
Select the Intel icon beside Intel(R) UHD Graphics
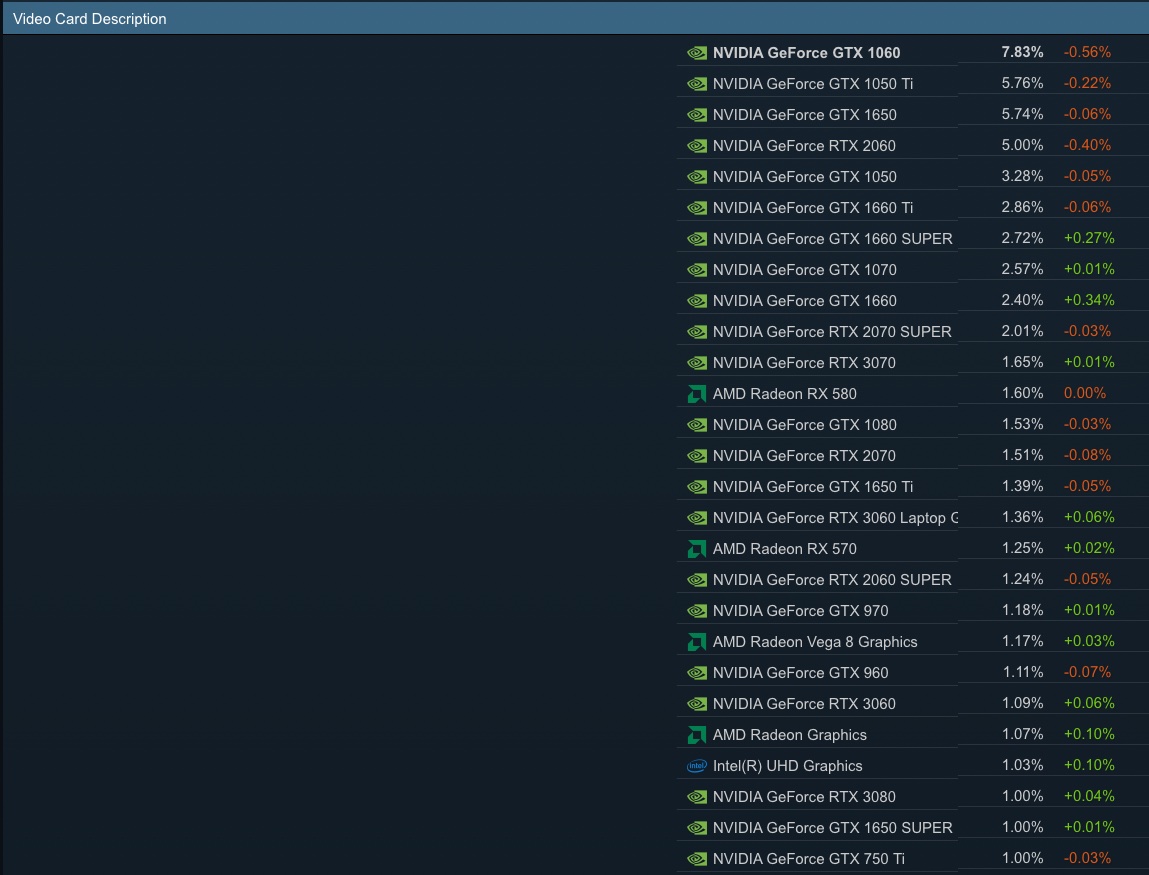(697, 765)
